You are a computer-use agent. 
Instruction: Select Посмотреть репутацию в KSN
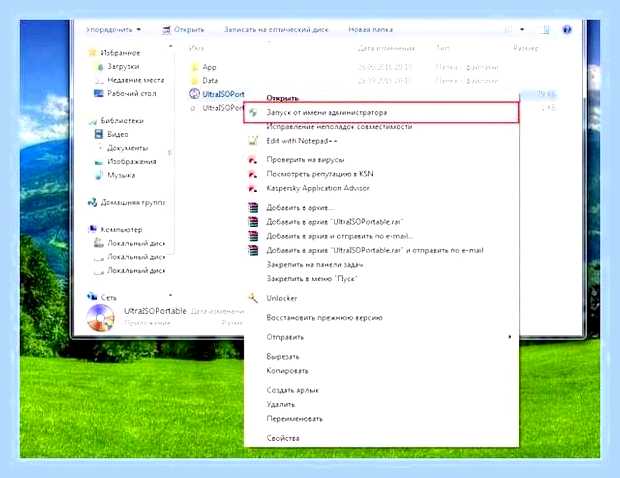tap(320, 174)
